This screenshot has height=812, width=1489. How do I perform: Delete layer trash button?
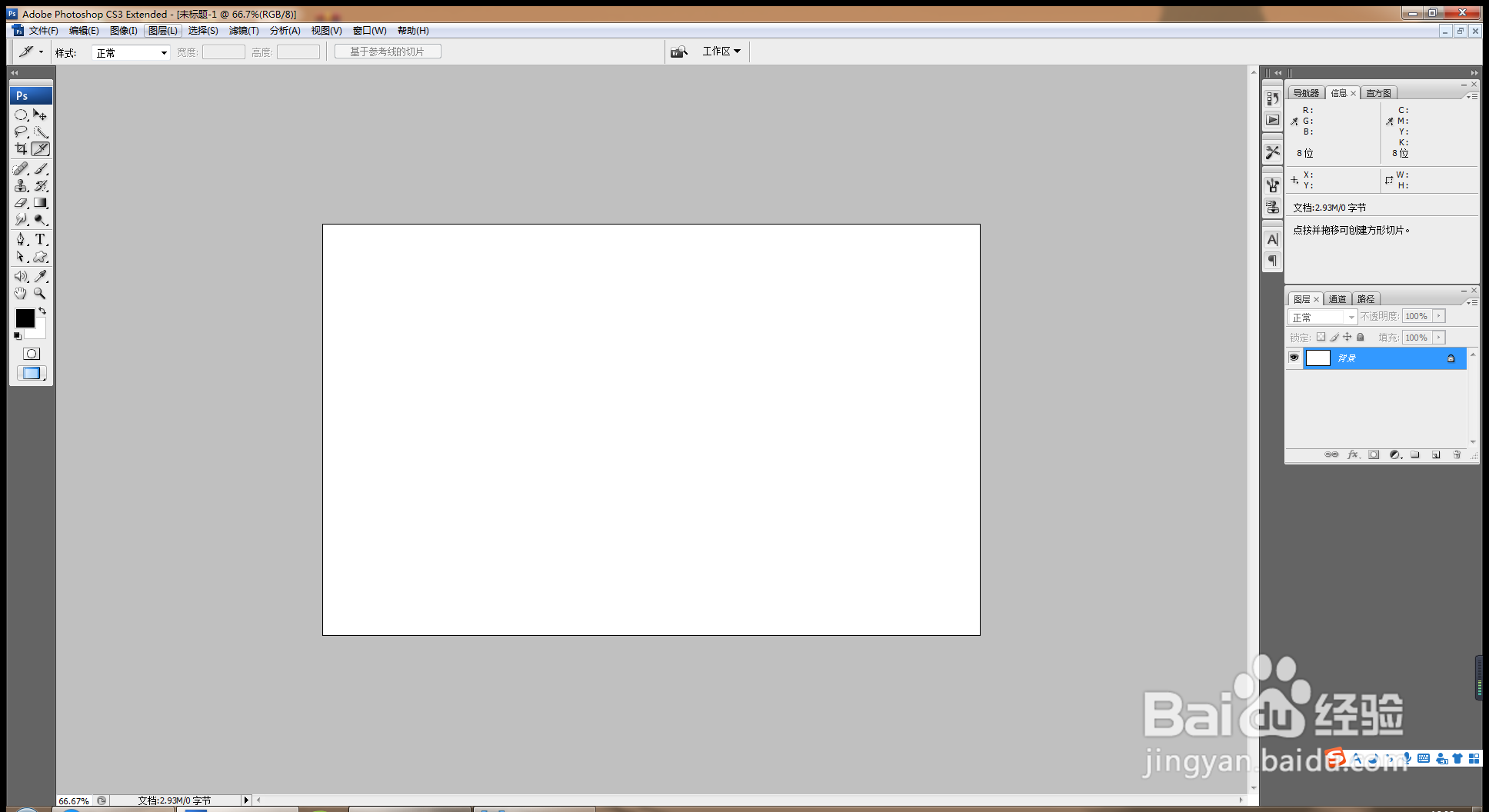tap(1457, 454)
